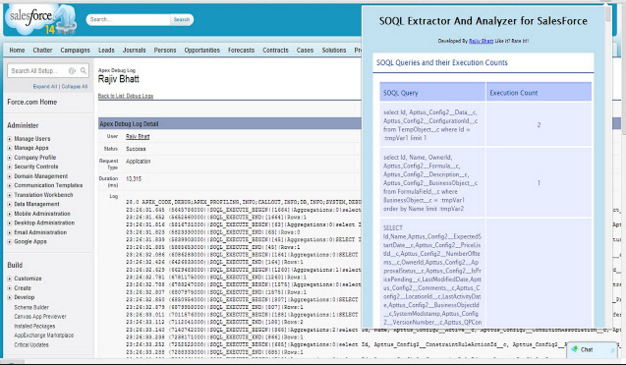The width and height of the screenshot is (626, 365).
Task: Open Force.com Home in sidebar
Action: (x=32, y=102)
